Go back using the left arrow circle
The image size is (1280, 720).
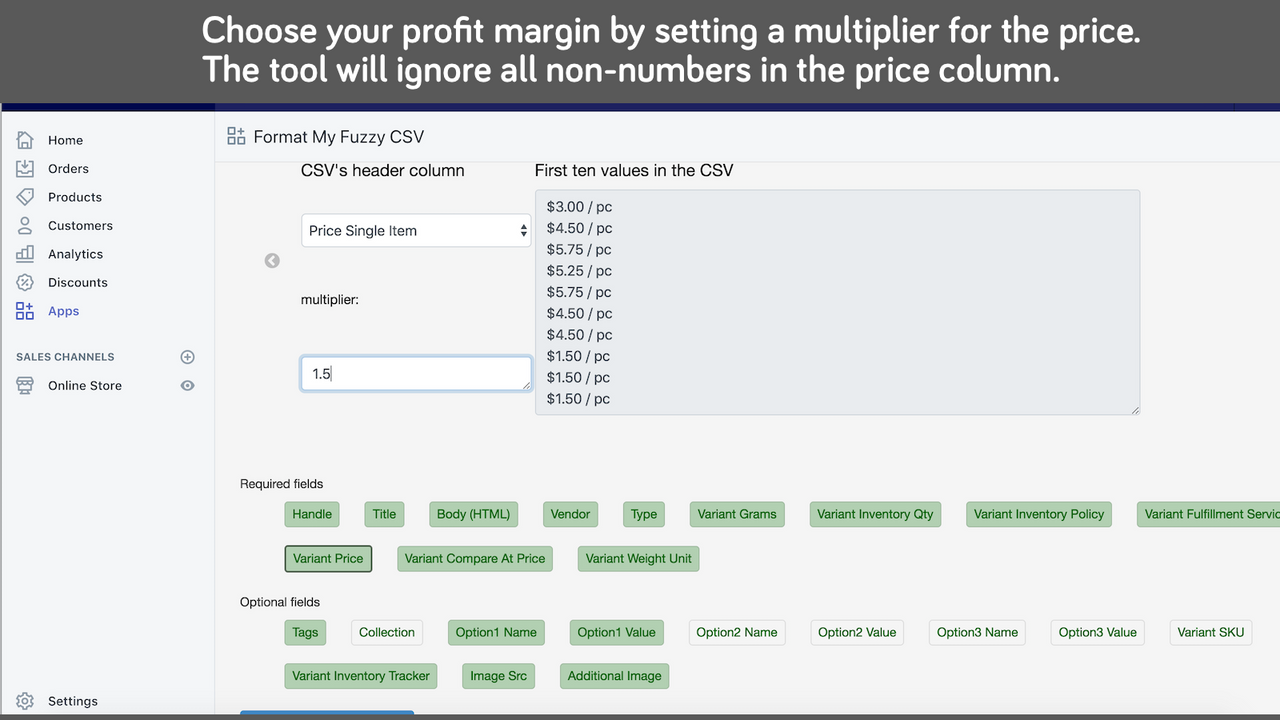(272, 261)
